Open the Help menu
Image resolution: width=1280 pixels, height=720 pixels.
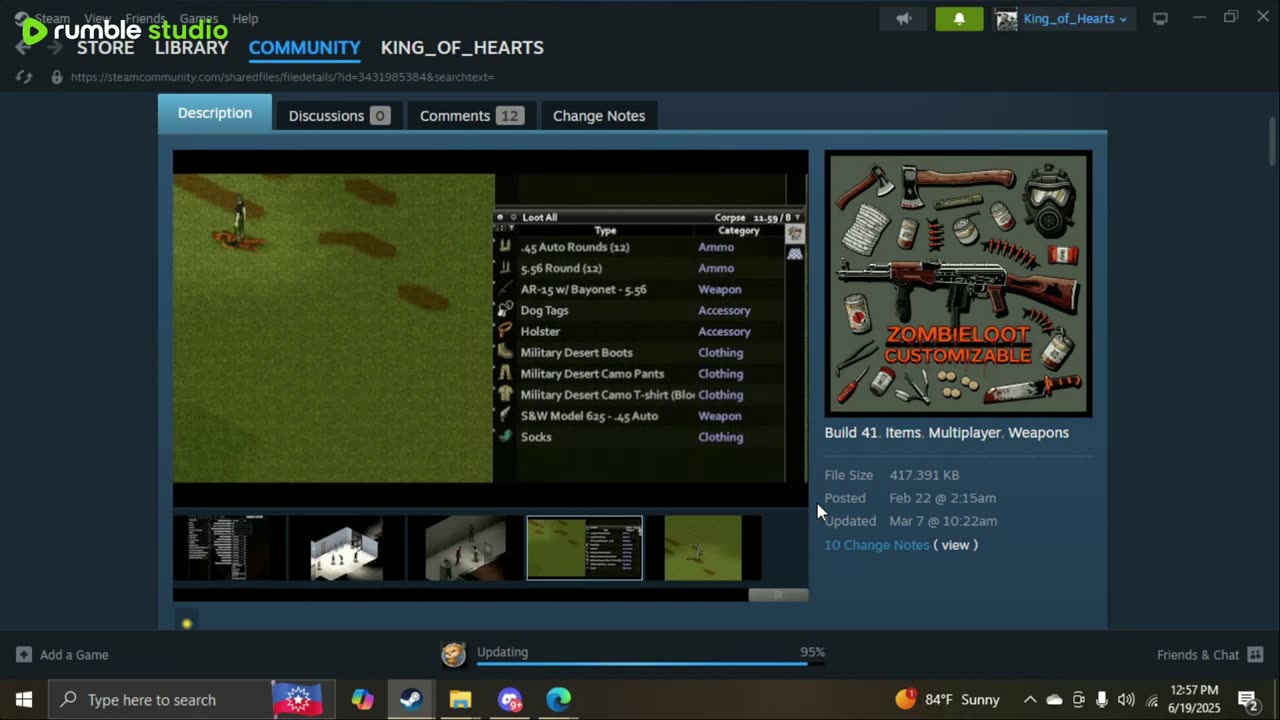245,18
